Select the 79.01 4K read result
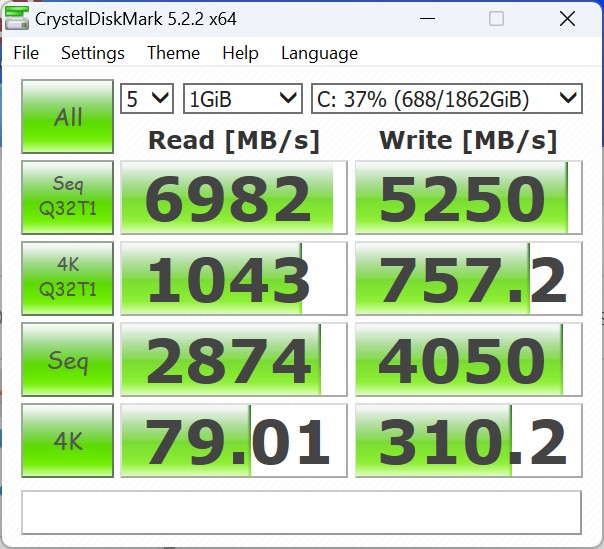 [233, 441]
